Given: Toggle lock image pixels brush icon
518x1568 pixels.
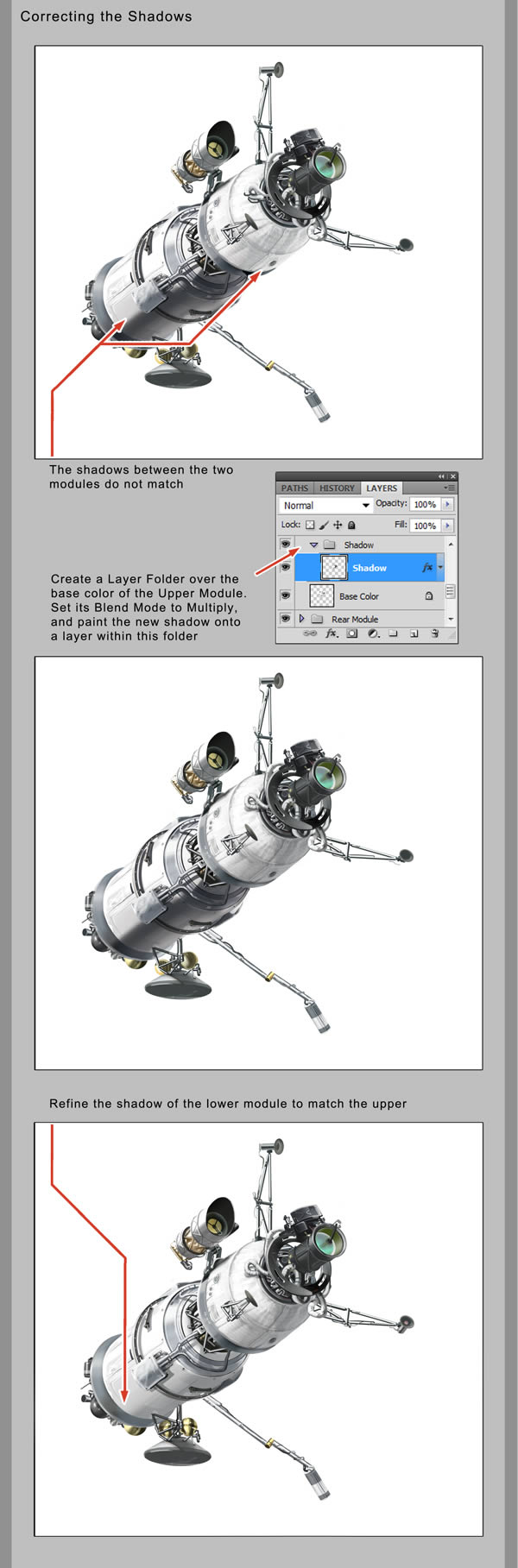Looking at the screenshot, I should pyautogui.click(x=324, y=525).
